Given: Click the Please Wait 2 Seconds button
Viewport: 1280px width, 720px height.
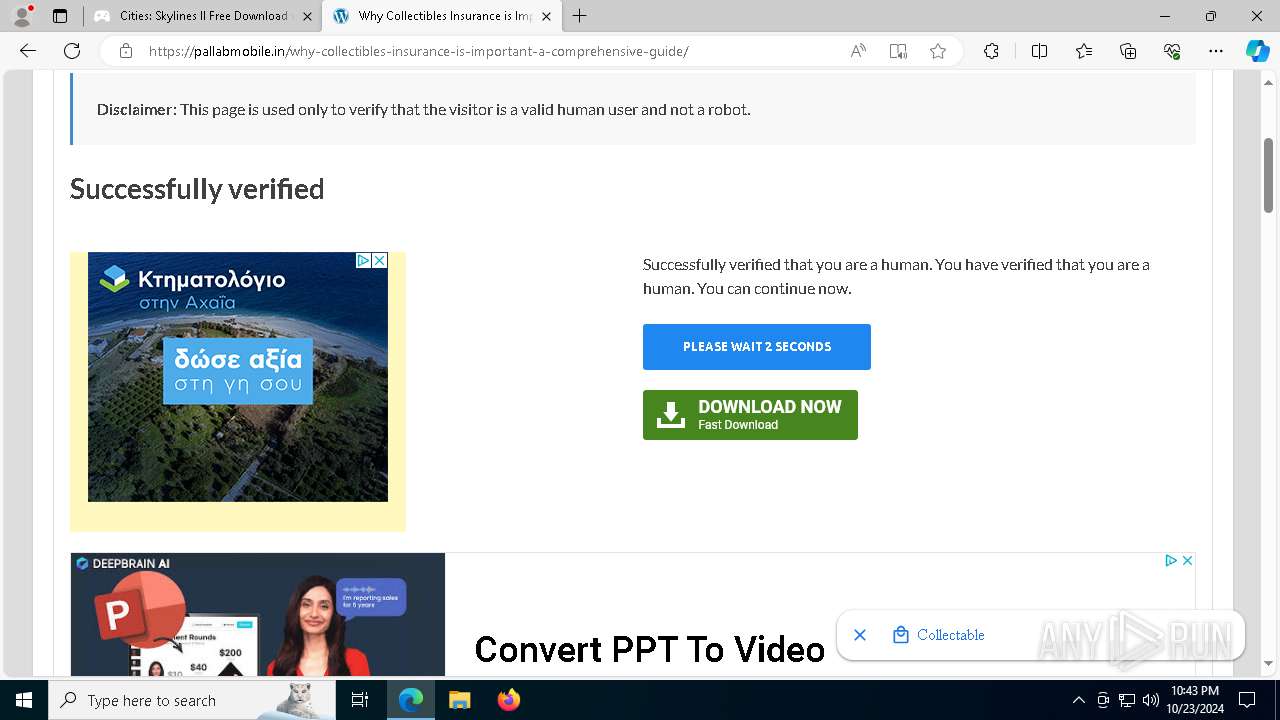Looking at the screenshot, I should [x=757, y=347].
